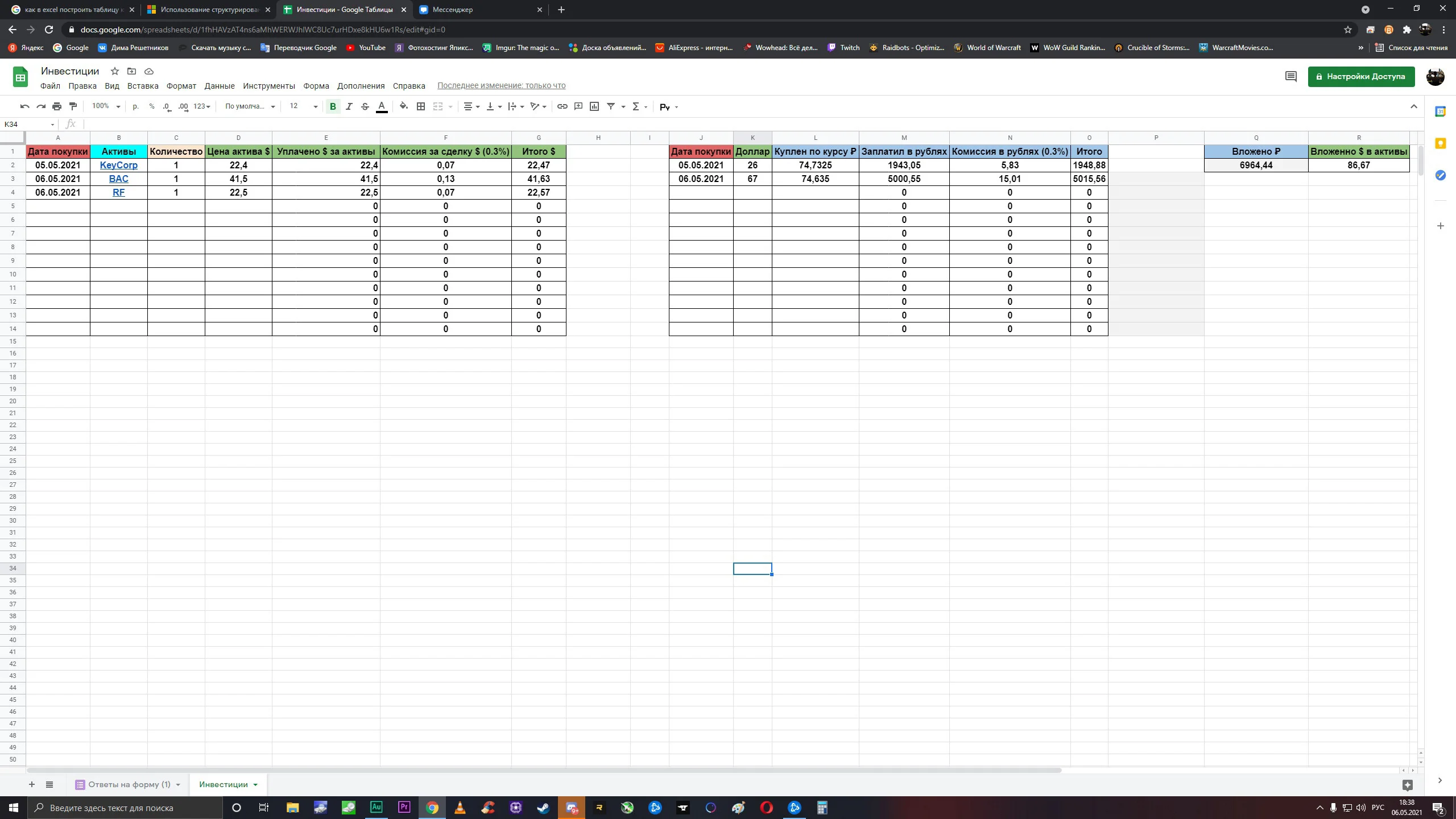Open the font size 12 dropdown
The image size is (1456, 819).
[x=303, y=106]
